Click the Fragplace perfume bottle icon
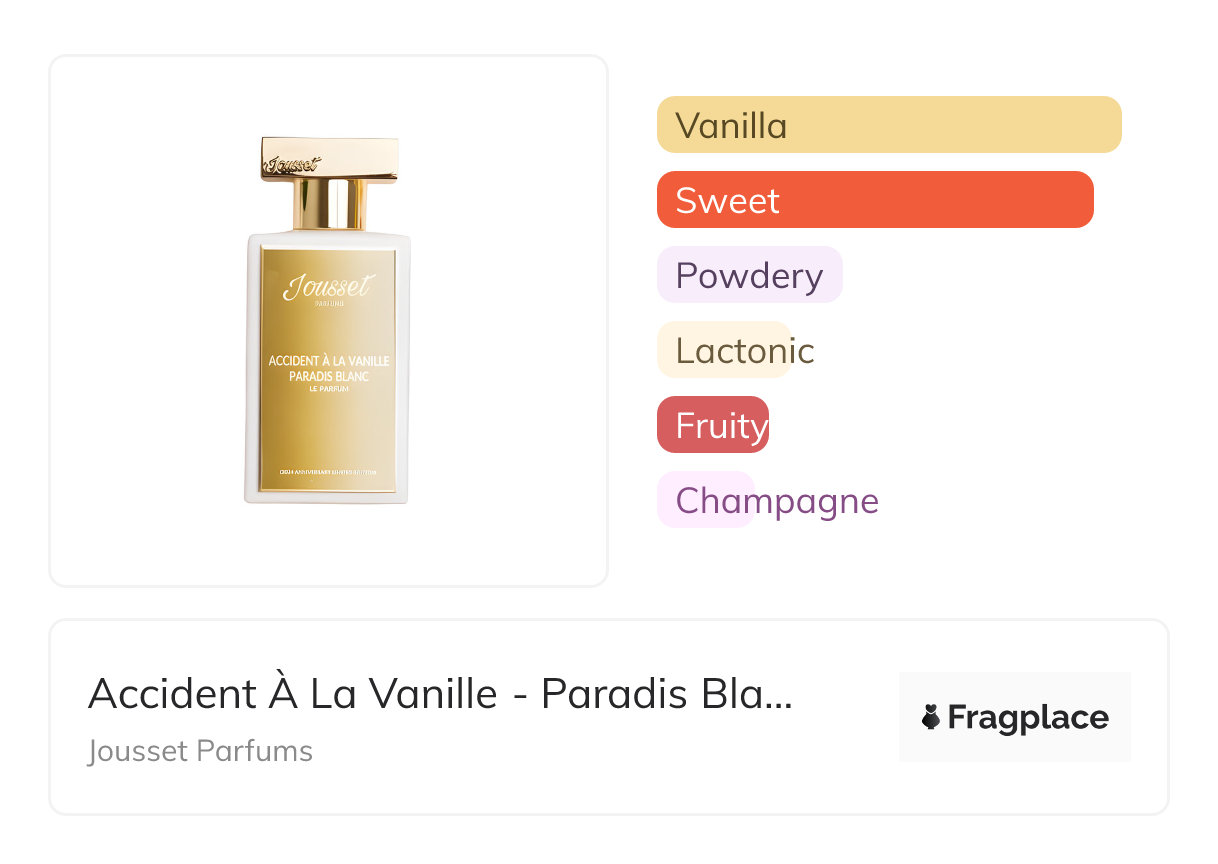The image size is (1218, 864). (x=931, y=718)
